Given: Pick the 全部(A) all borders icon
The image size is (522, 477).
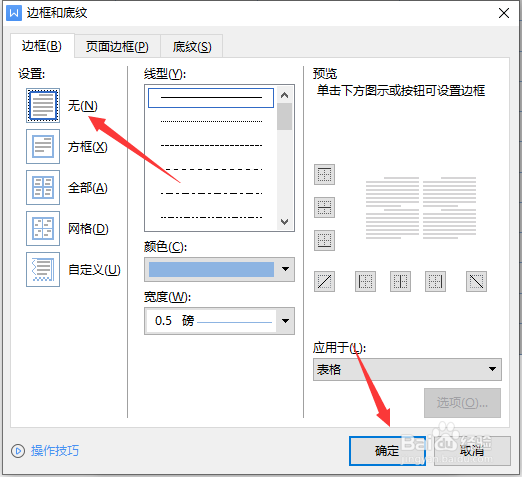Looking at the screenshot, I should pyautogui.click(x=43, y=187).
